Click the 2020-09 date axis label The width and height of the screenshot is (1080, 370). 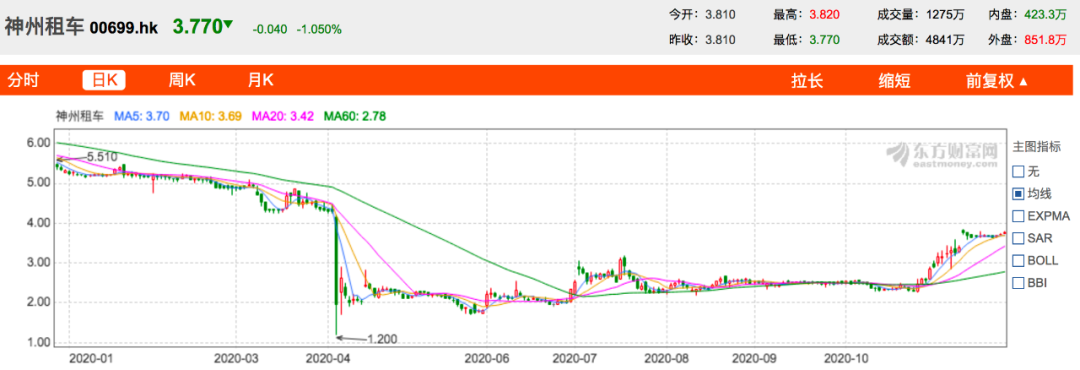point(754,358)
